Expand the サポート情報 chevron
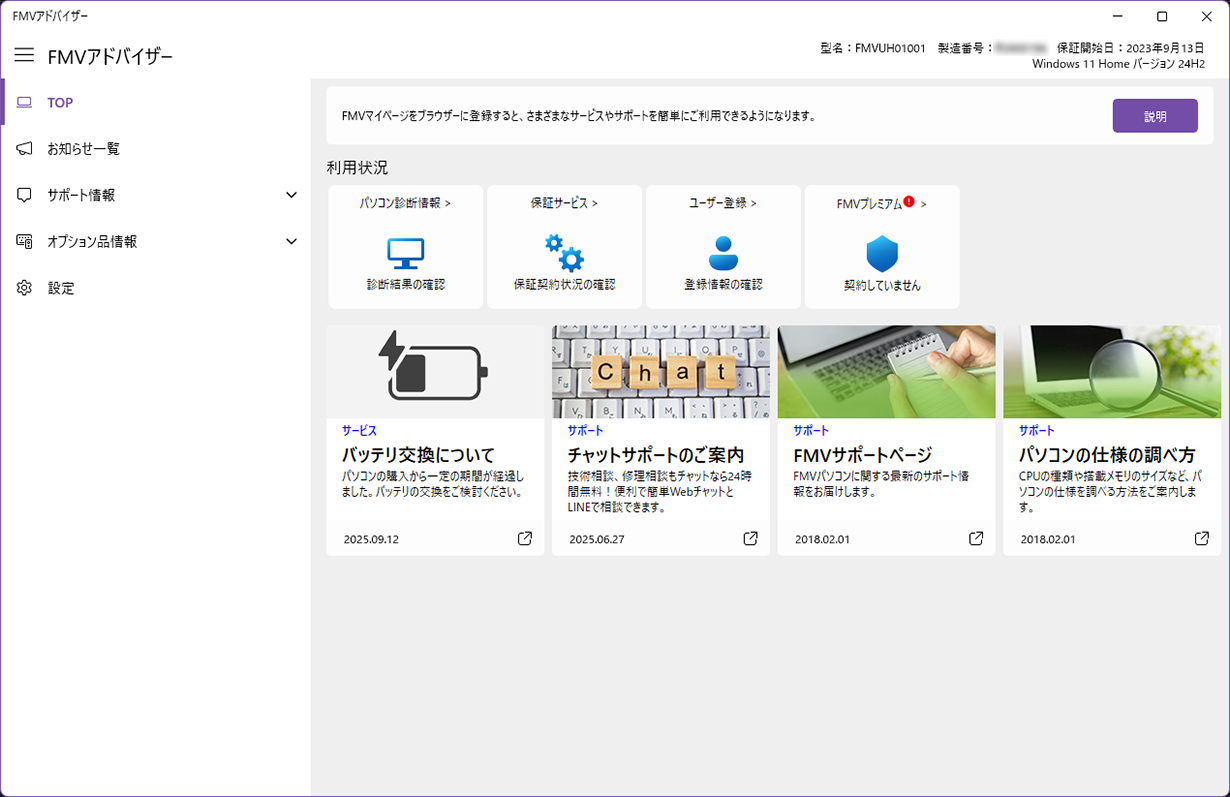This screenshot has width=1230, height=797. pyautogui.click(x=291, y=195)
